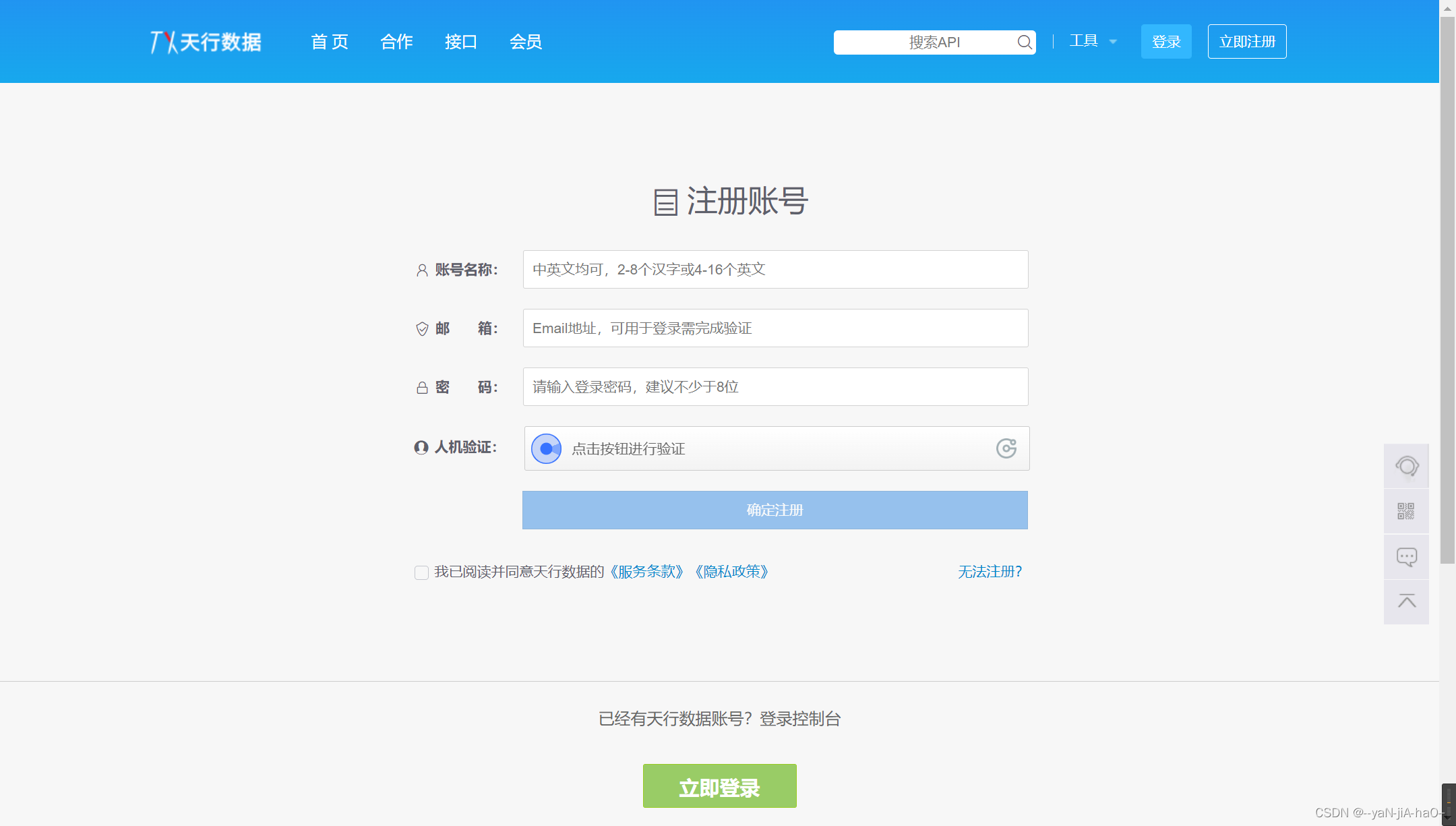Select 首页 in the top navigation
The height and width of the screenshot is (826, 1456).
pyautogui.click(x=330, y=41)
